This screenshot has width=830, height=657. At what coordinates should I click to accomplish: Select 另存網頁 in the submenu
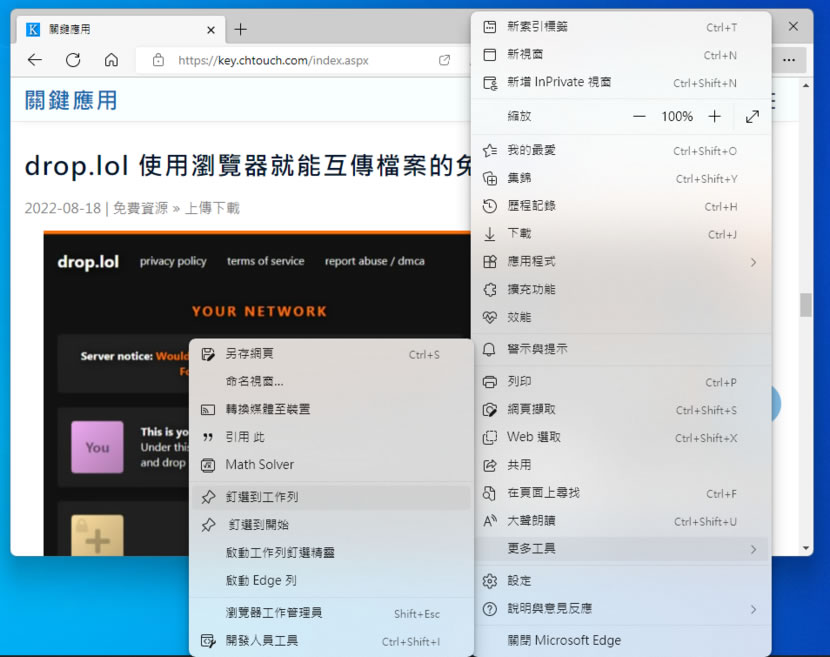[331, 354]
